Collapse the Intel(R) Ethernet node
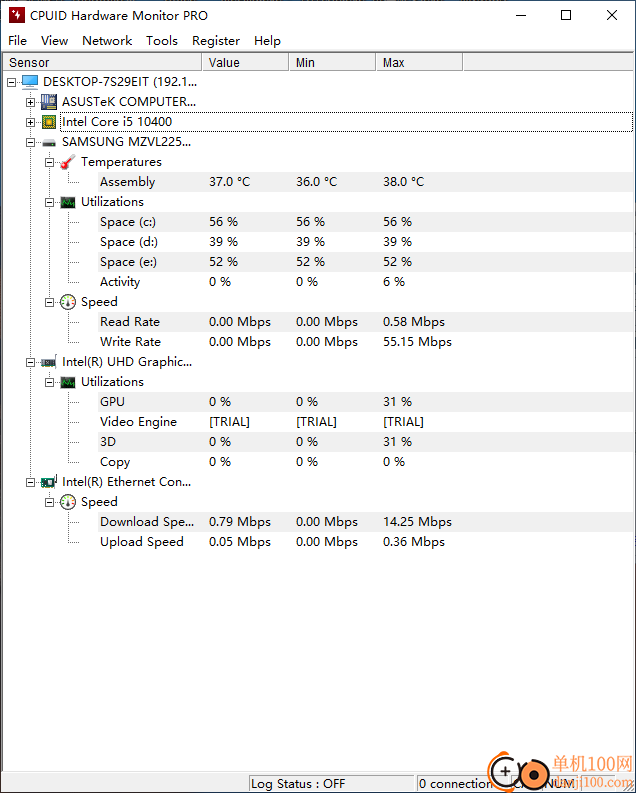This screenshot has width=636, height=793. click(31, 482)
